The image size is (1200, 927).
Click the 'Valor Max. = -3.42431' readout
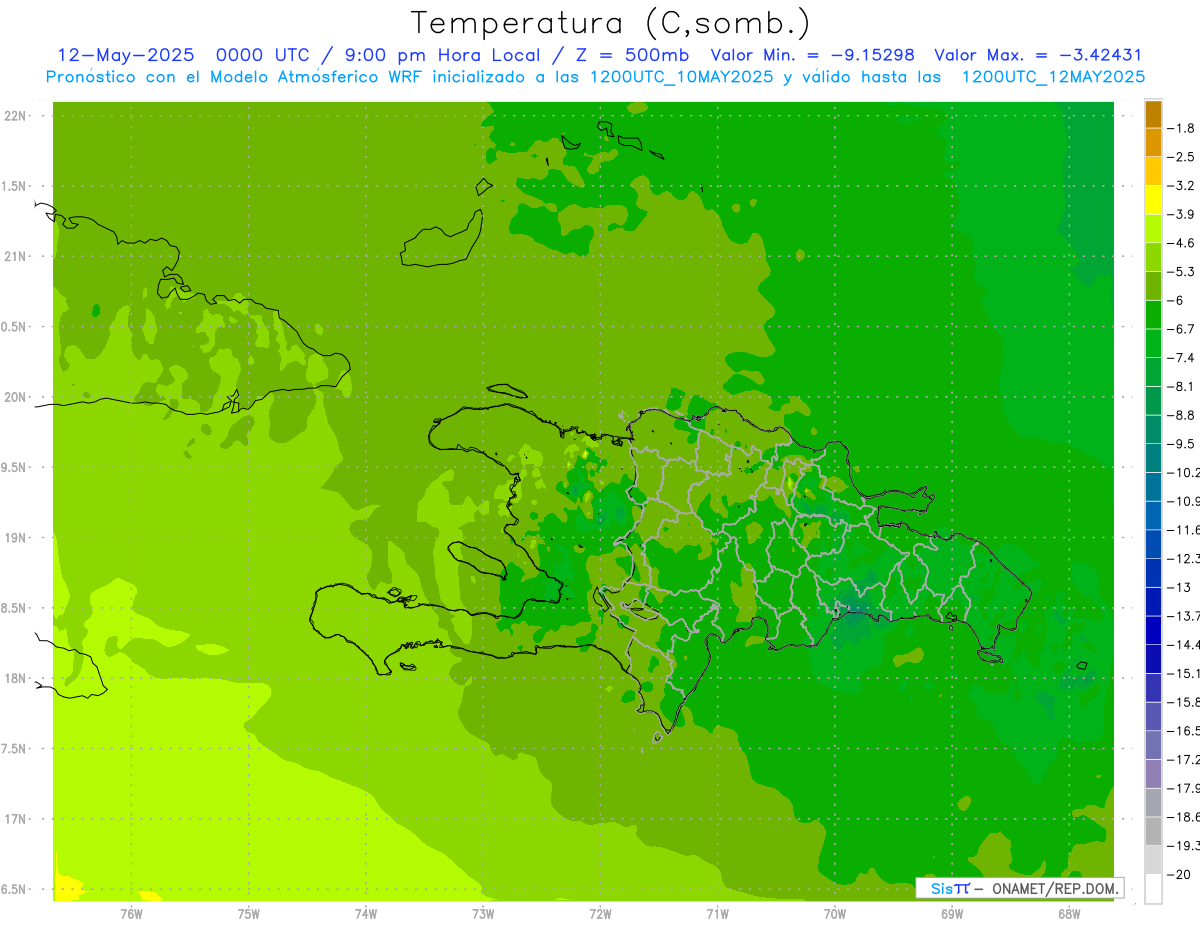pos(1038,55)
